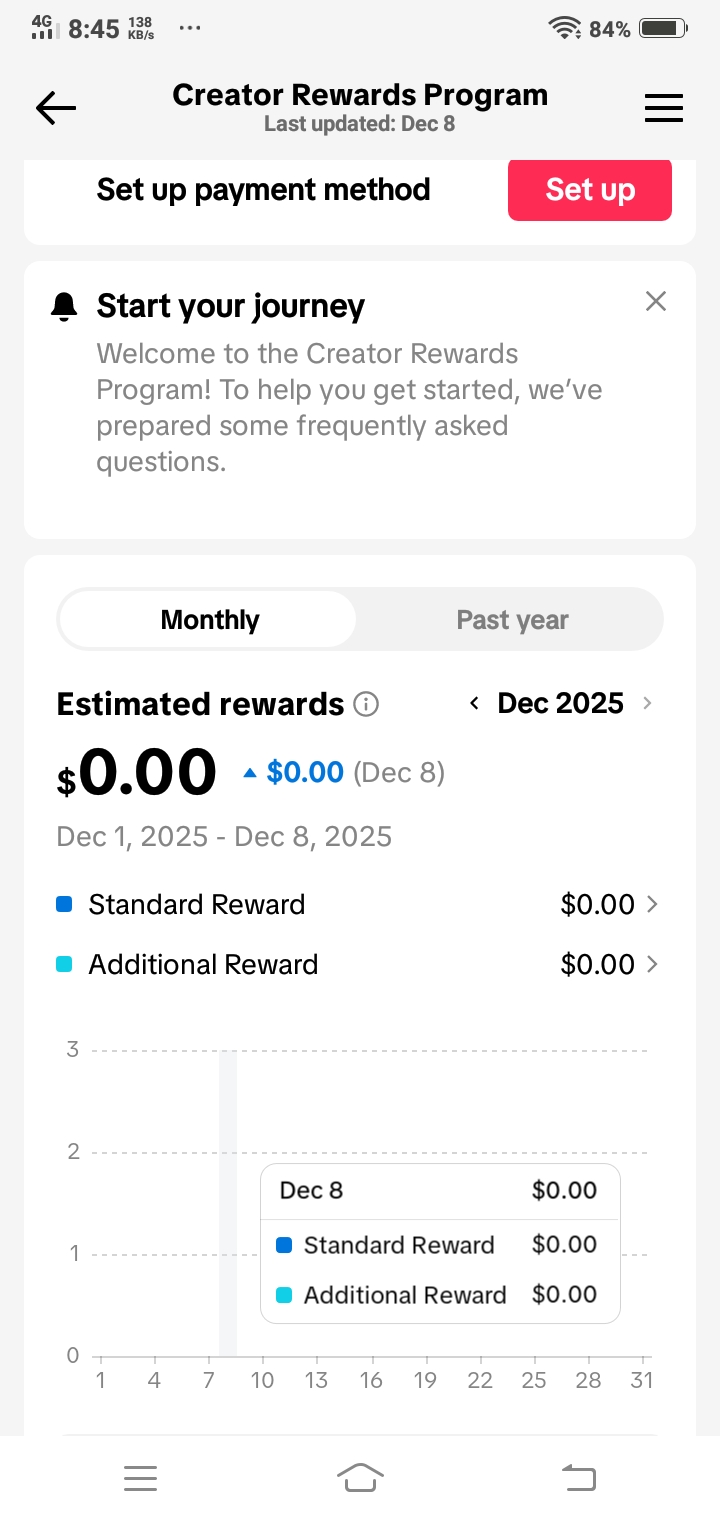Go to previous month arrow
This screenshot has width=720, height=1520.
(474, 704)
